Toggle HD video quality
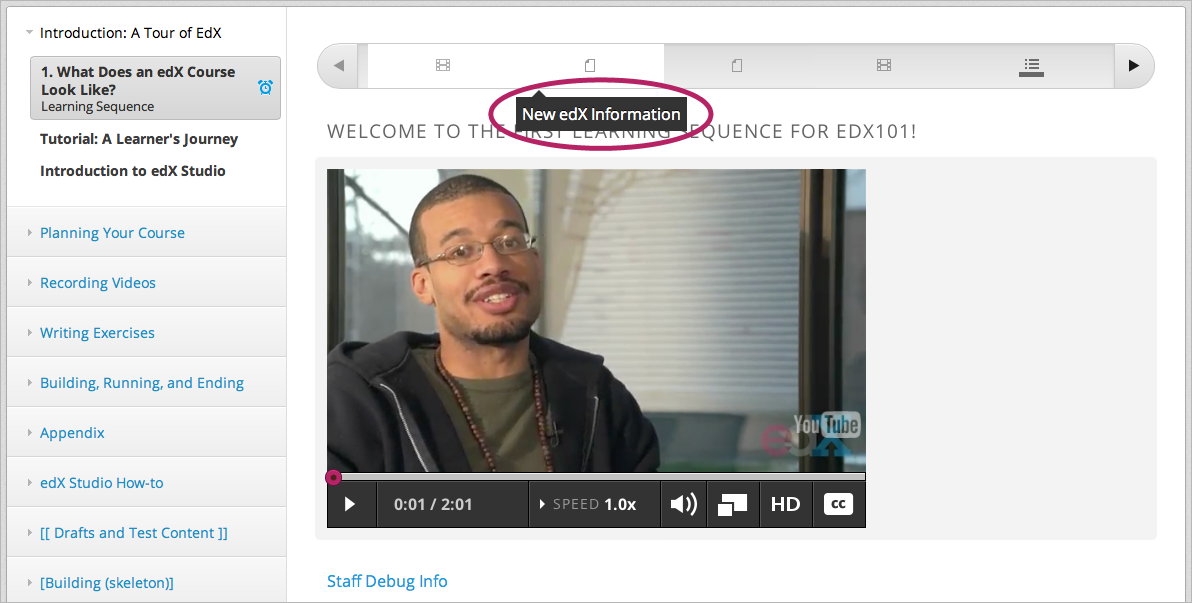 click(785, 504)
